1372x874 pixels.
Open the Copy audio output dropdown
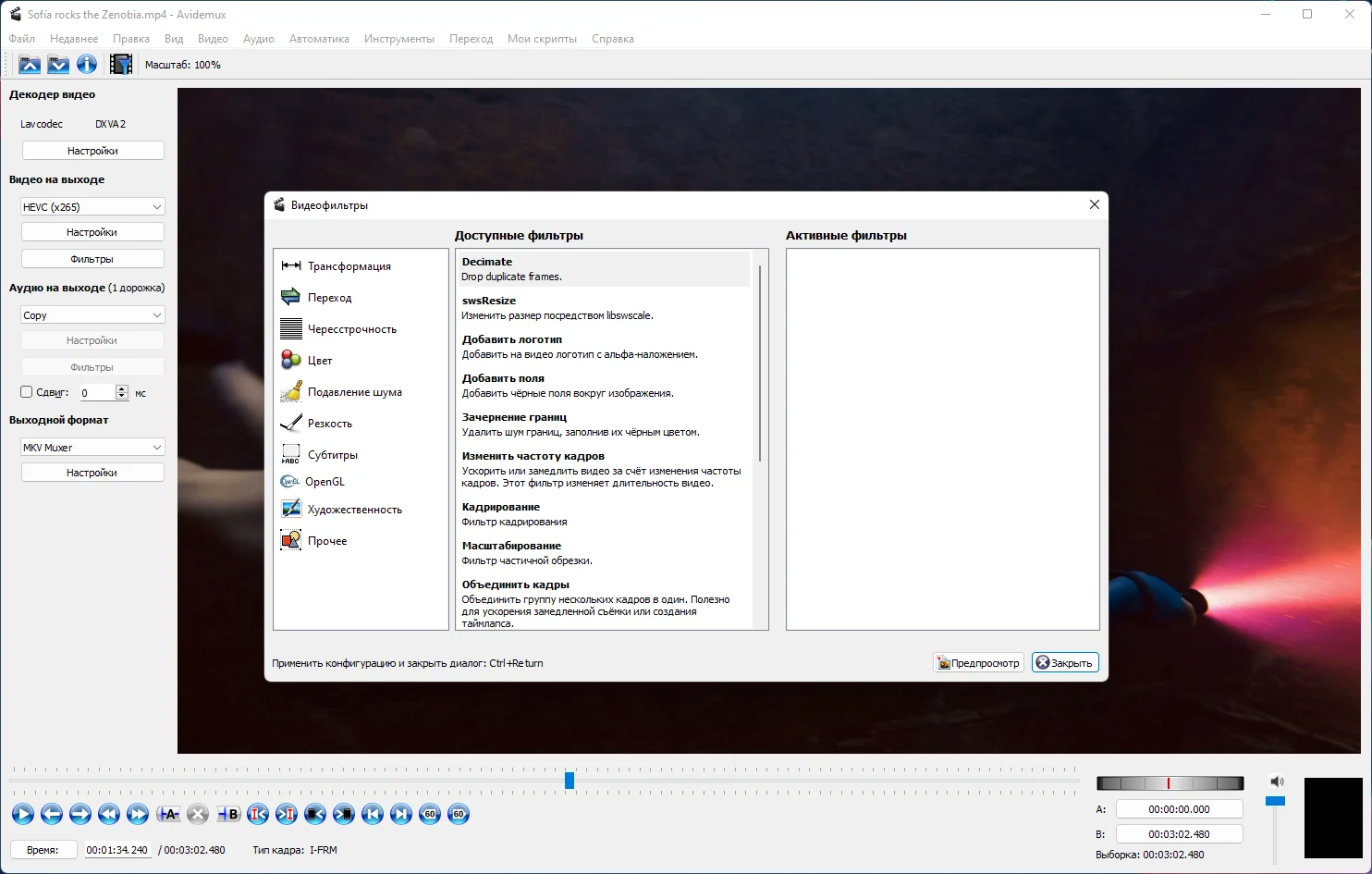(x=92, y=315)
